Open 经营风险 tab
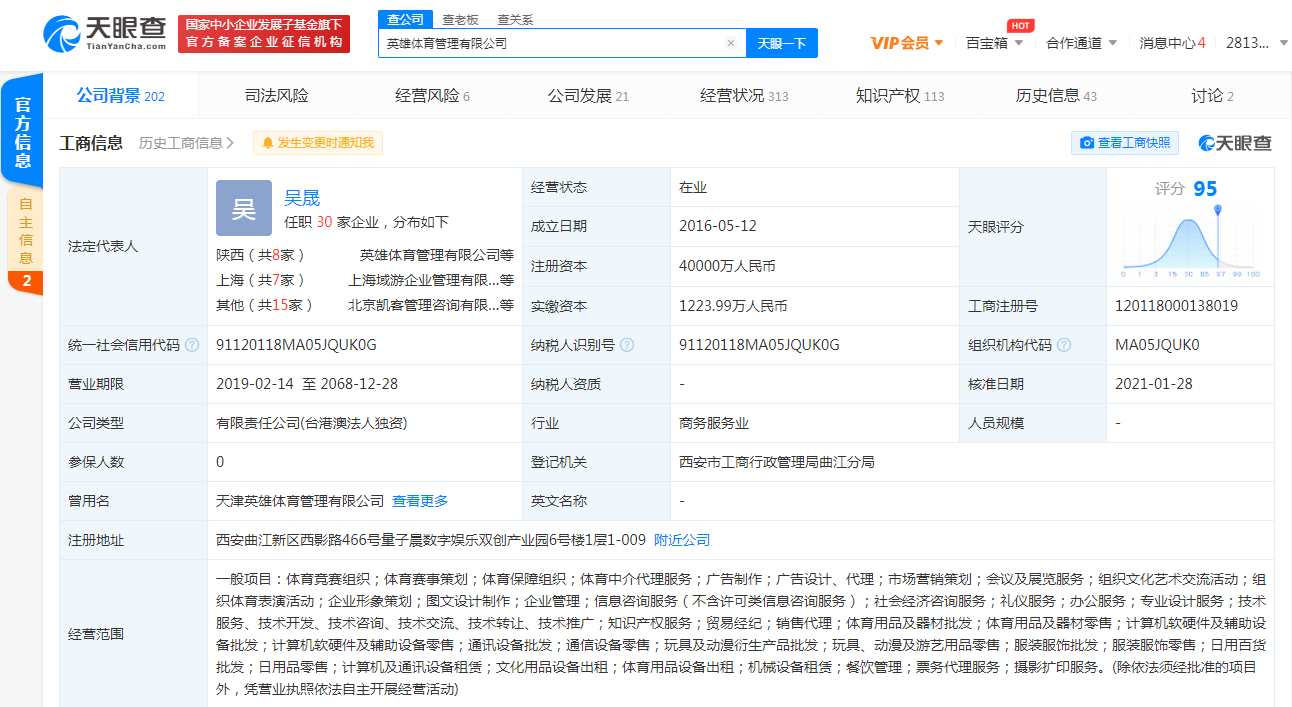 pyautogui.click(x=432, y=95)
